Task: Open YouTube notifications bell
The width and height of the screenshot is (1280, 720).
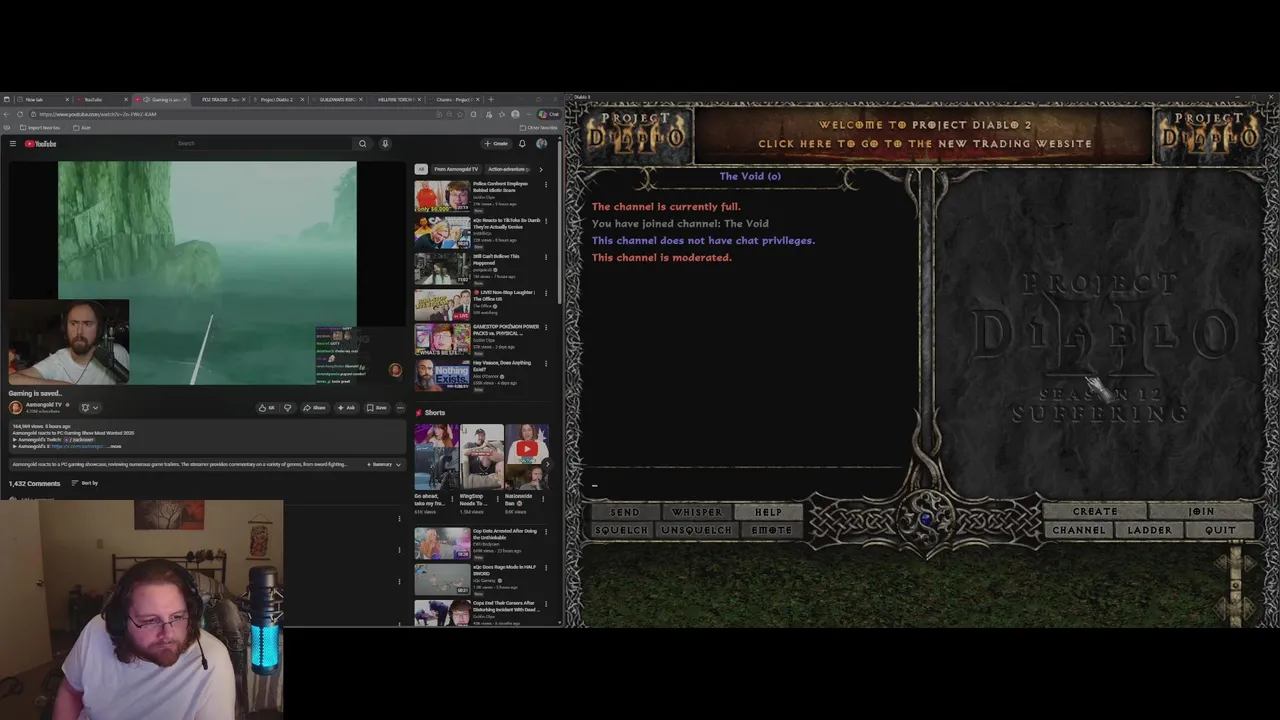Action: [x=522, y=144]
